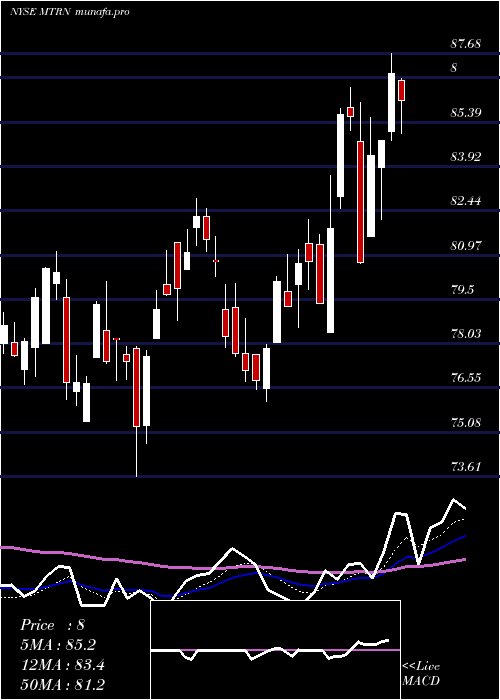The width and height of the screenshot is (500, 700).
Task: Select the 80.97 price axis label
Action: 466,245
